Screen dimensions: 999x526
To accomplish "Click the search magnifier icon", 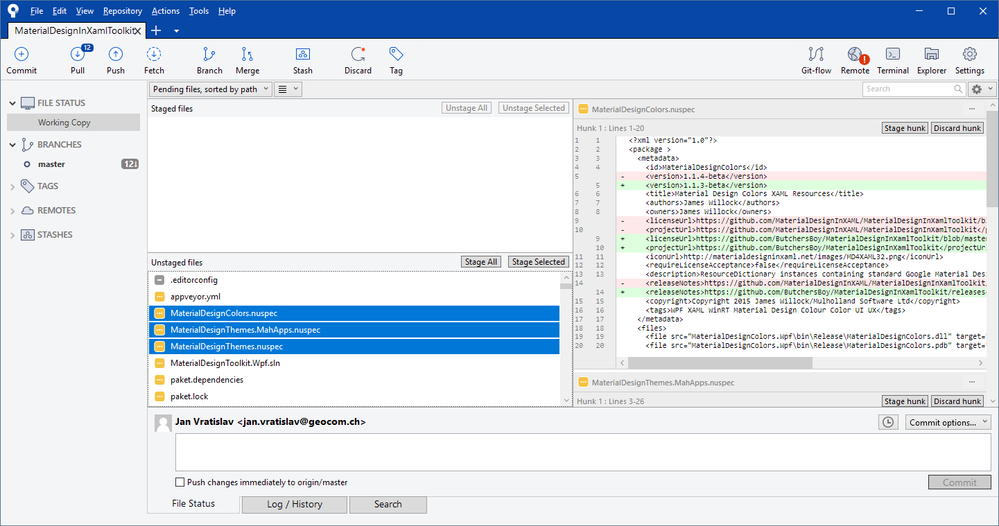I will tap(958, 89).
